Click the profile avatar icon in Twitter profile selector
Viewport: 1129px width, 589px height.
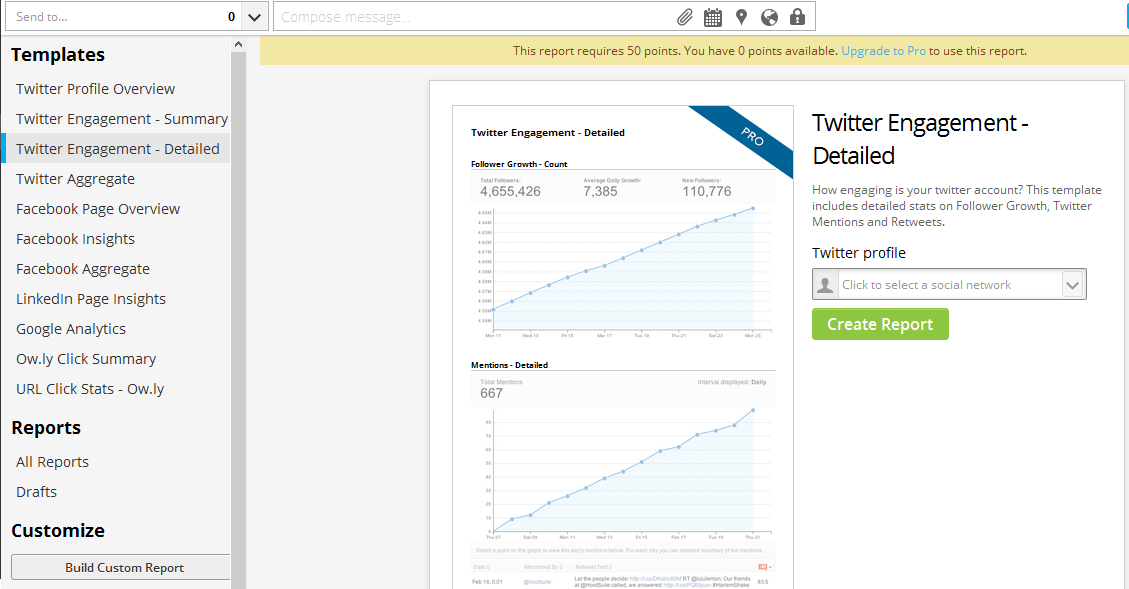click(x=825, y=284)
